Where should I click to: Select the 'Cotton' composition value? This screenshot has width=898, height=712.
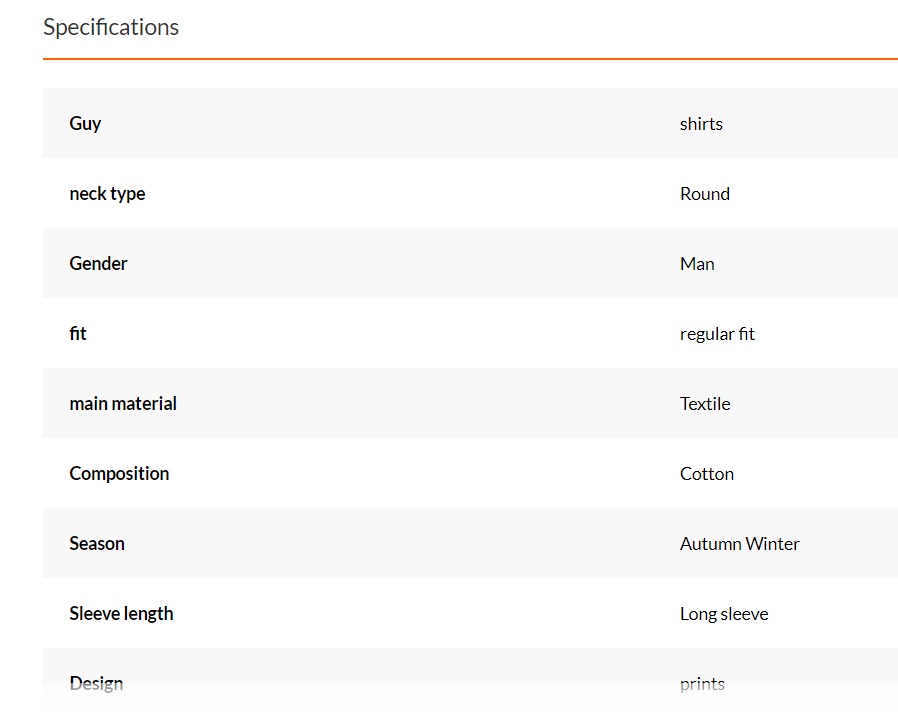707,474
